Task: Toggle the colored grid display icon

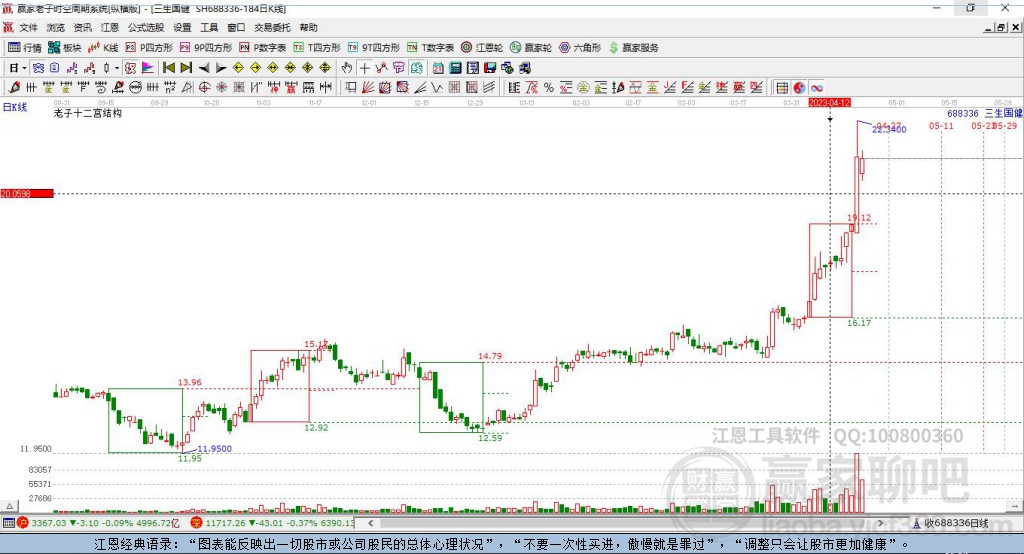Action: [x=782, y=88]
